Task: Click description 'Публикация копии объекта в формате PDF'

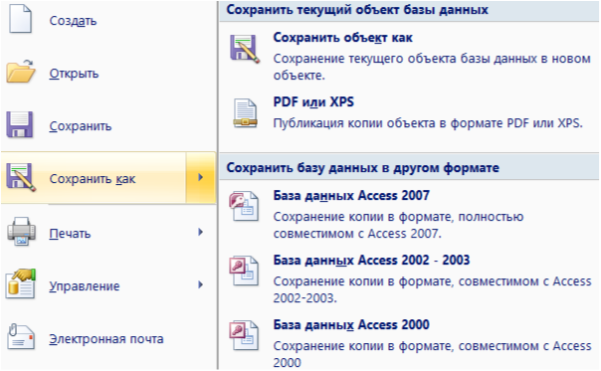Action: pyautogui.click(x=428, y=123)
